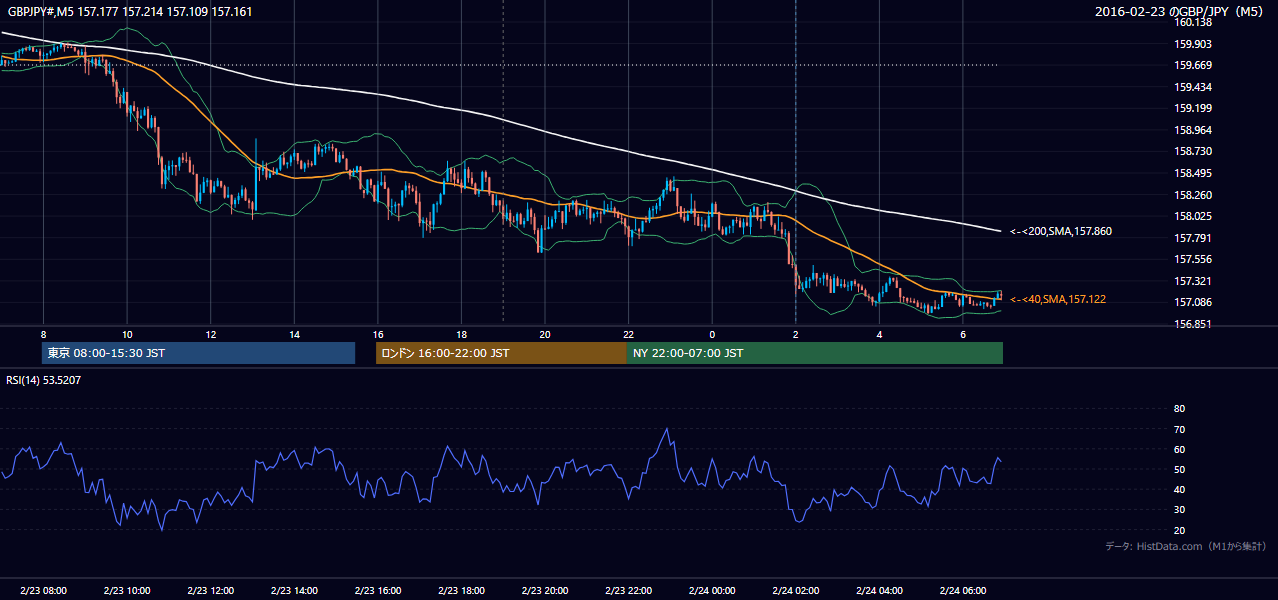Click the 2/24 04:00 bottom time label
The width and height of the screenshot is (1278, 600).
(879, 591)
